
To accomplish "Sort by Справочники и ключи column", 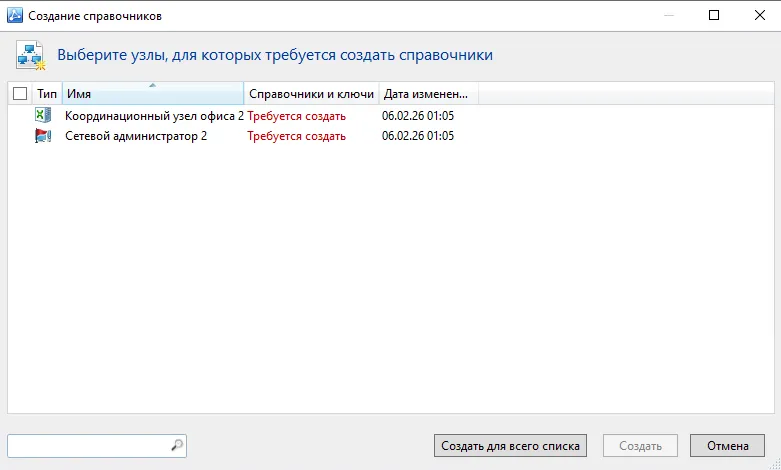I will tap(311, 94).
